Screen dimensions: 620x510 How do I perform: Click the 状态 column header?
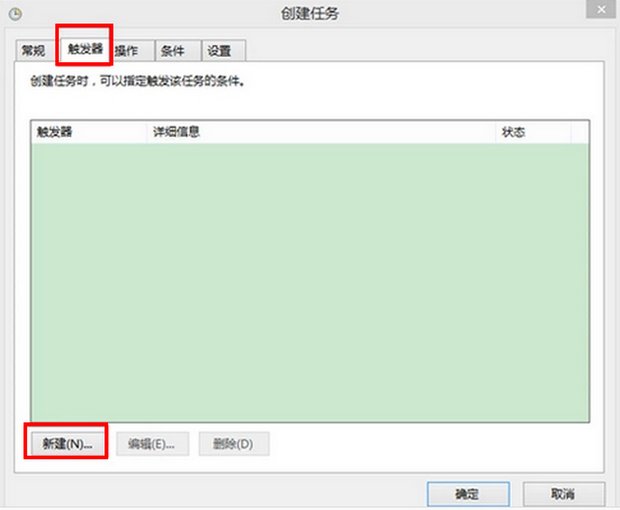pos(533,132)
